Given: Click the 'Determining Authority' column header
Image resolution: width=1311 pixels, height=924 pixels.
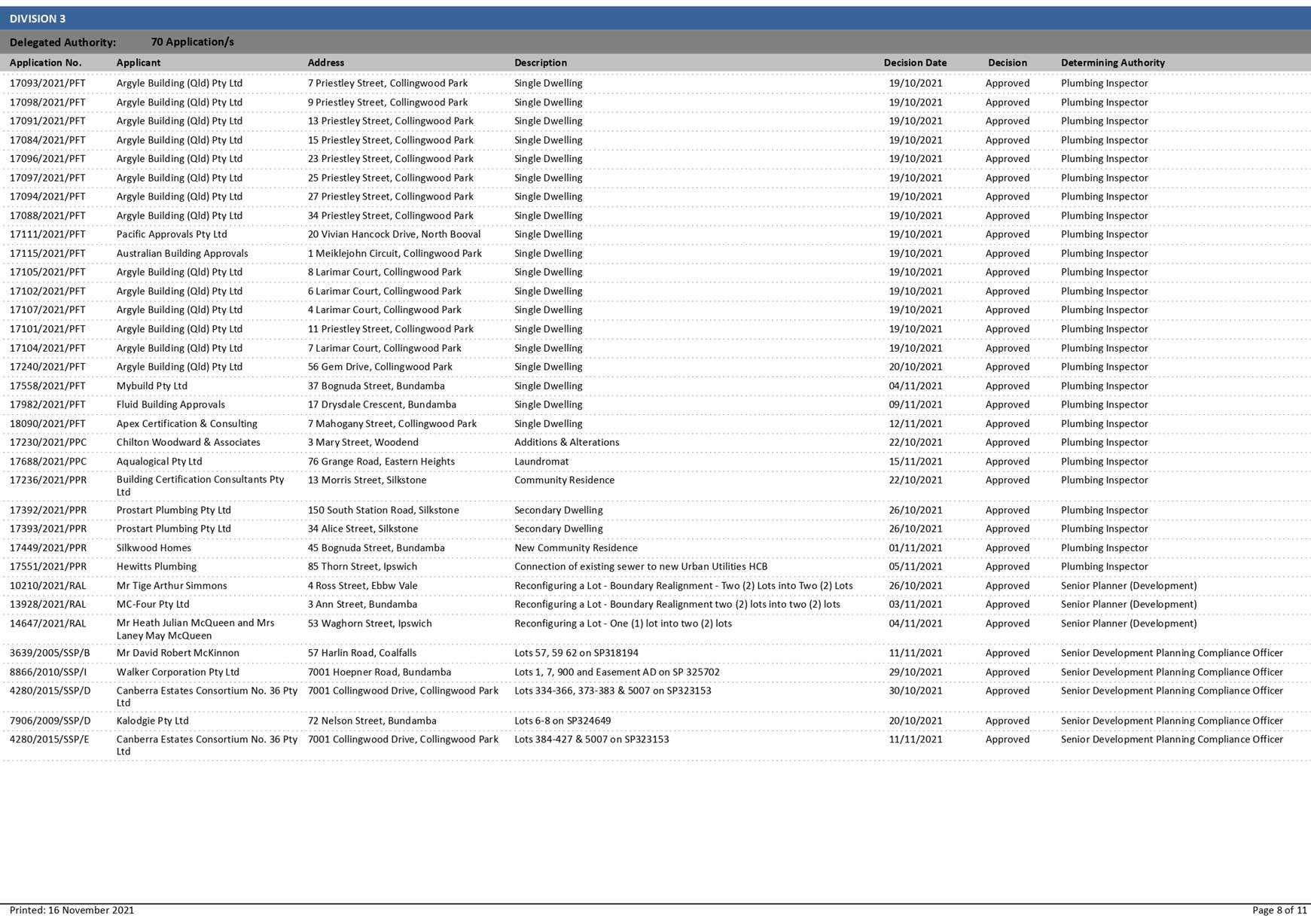Looking at the screenshot, I should point(1113,63).
